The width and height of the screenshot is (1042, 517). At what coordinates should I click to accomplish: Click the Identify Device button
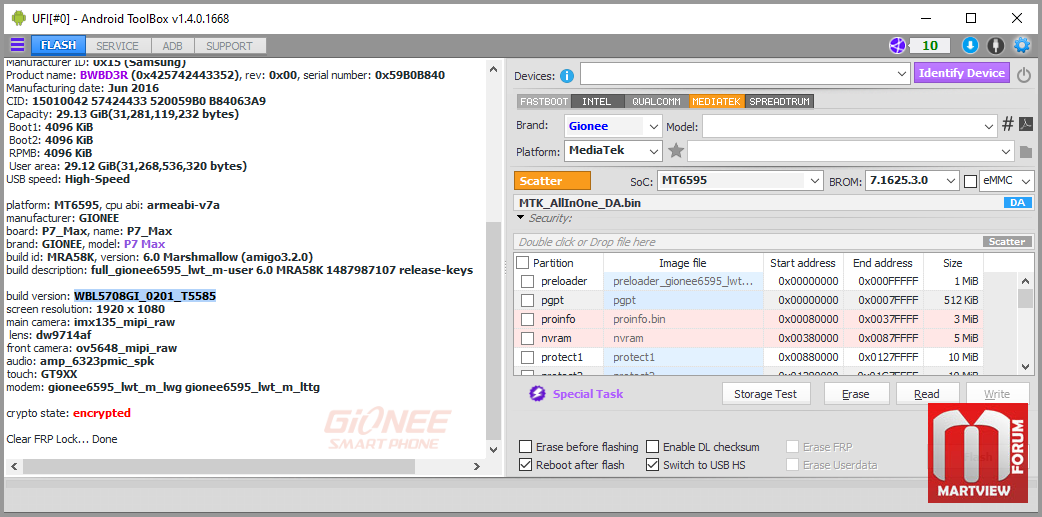coord(962,73)
